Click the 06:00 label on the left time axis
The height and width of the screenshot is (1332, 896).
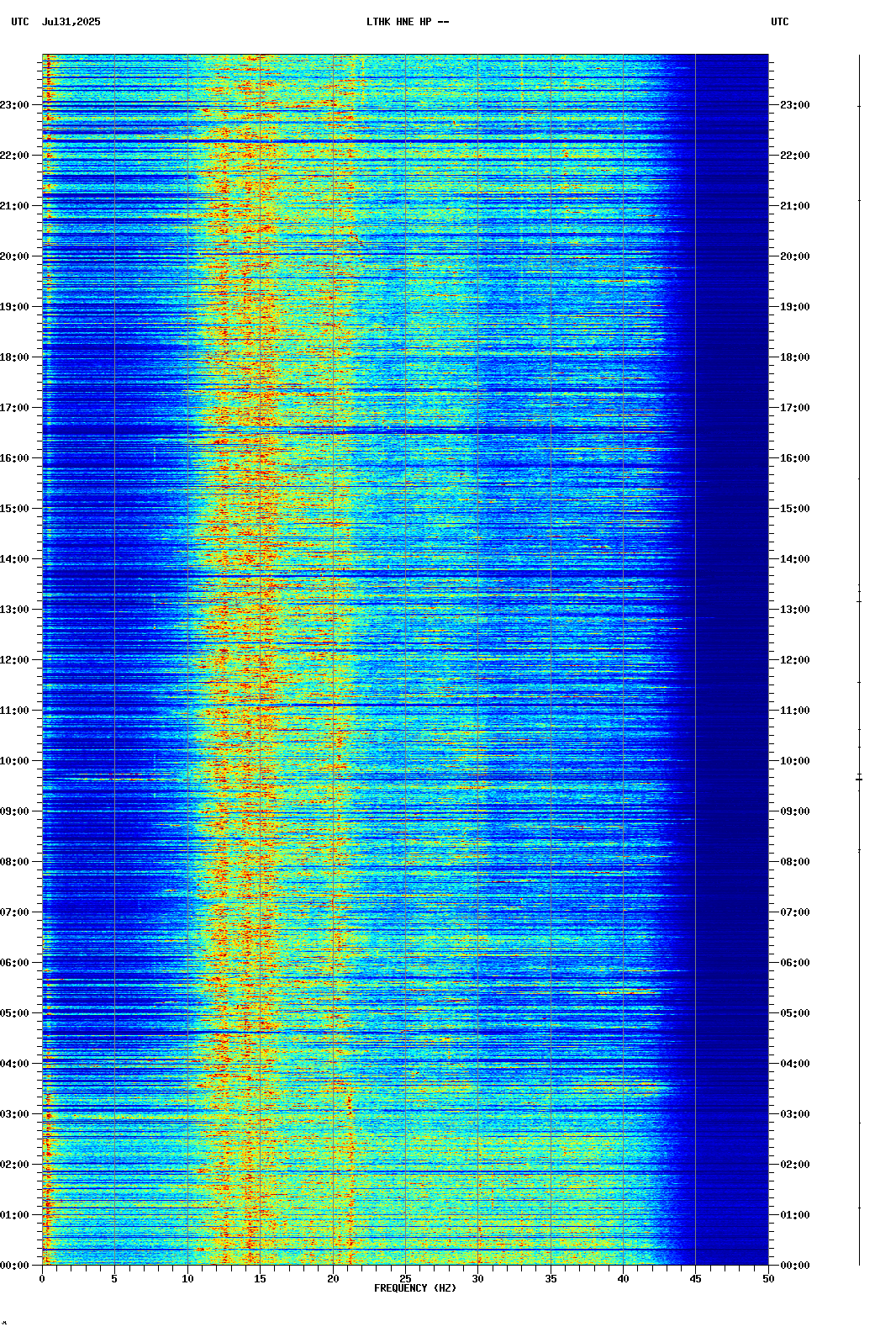point(14,963)
